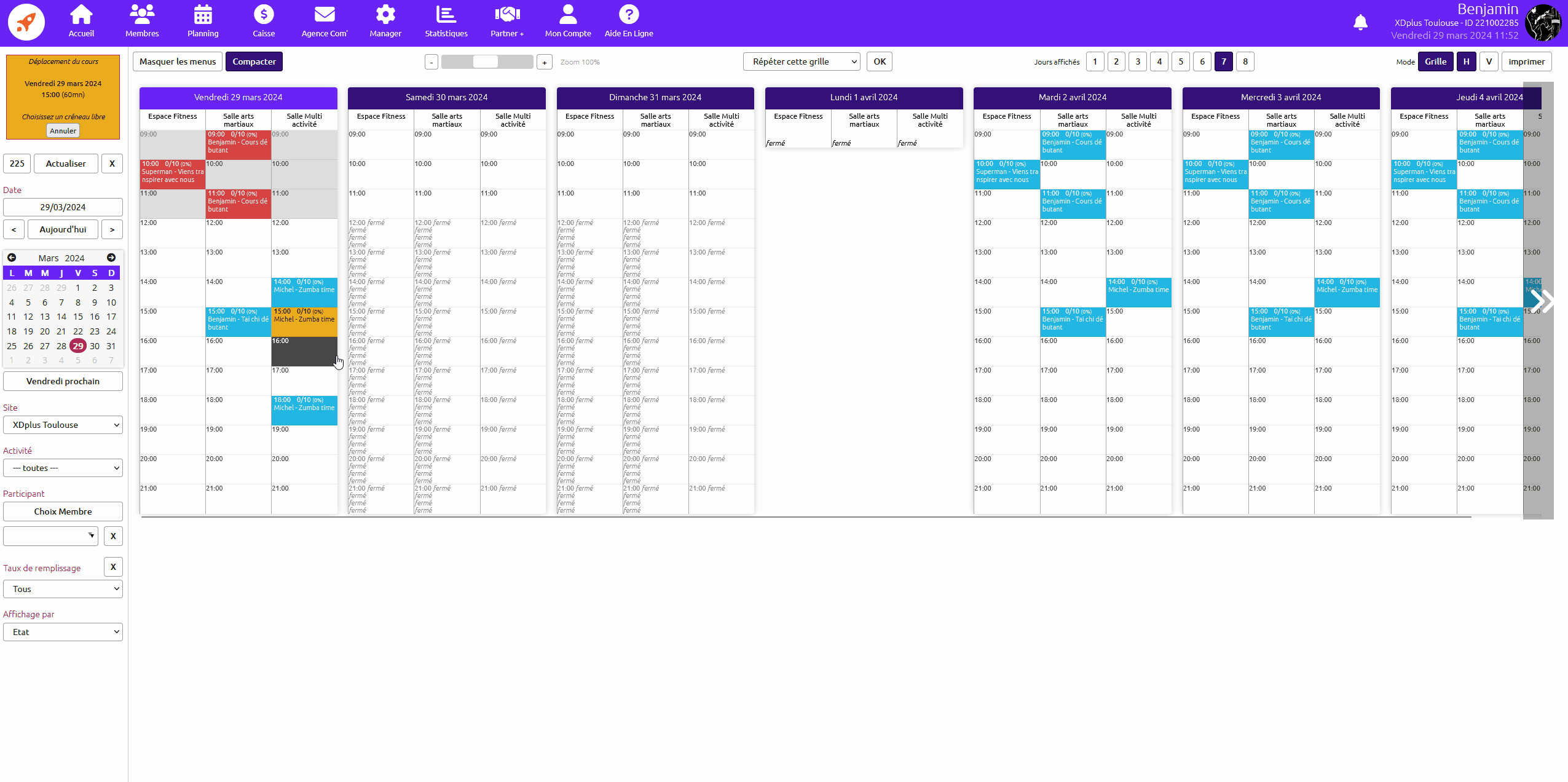Open the Site dropdown XDplus Toulouse
1568x782 pixels.
coord(63,425)
